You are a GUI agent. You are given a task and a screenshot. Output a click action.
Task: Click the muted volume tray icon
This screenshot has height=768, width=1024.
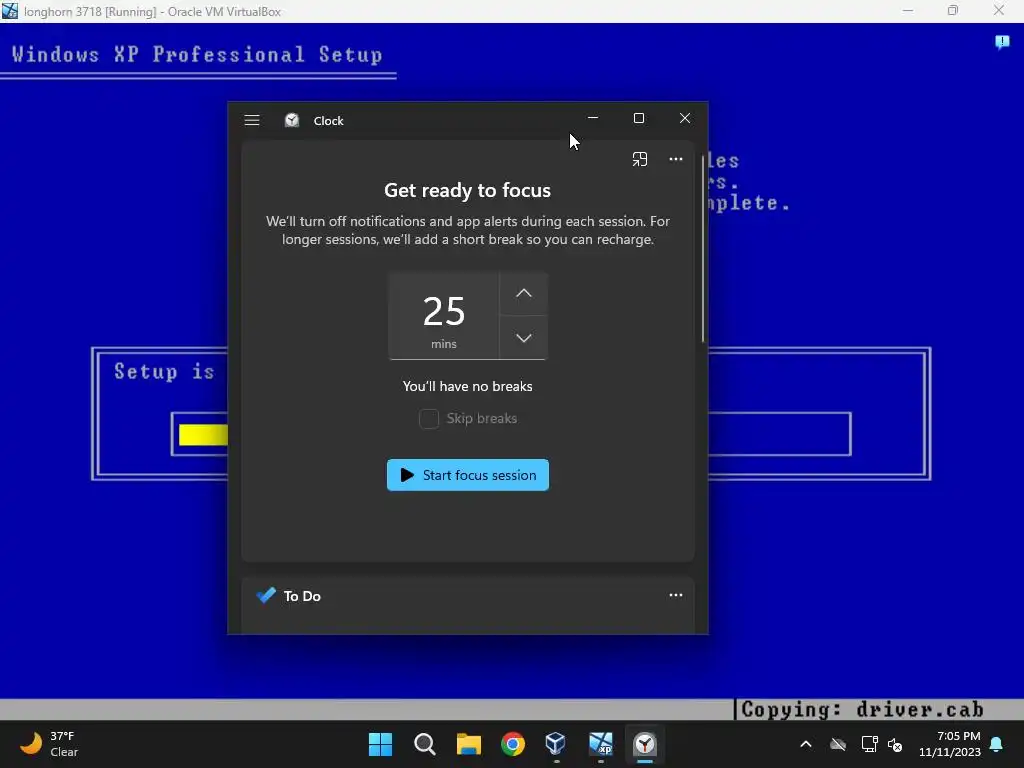[x=895, y=744]
